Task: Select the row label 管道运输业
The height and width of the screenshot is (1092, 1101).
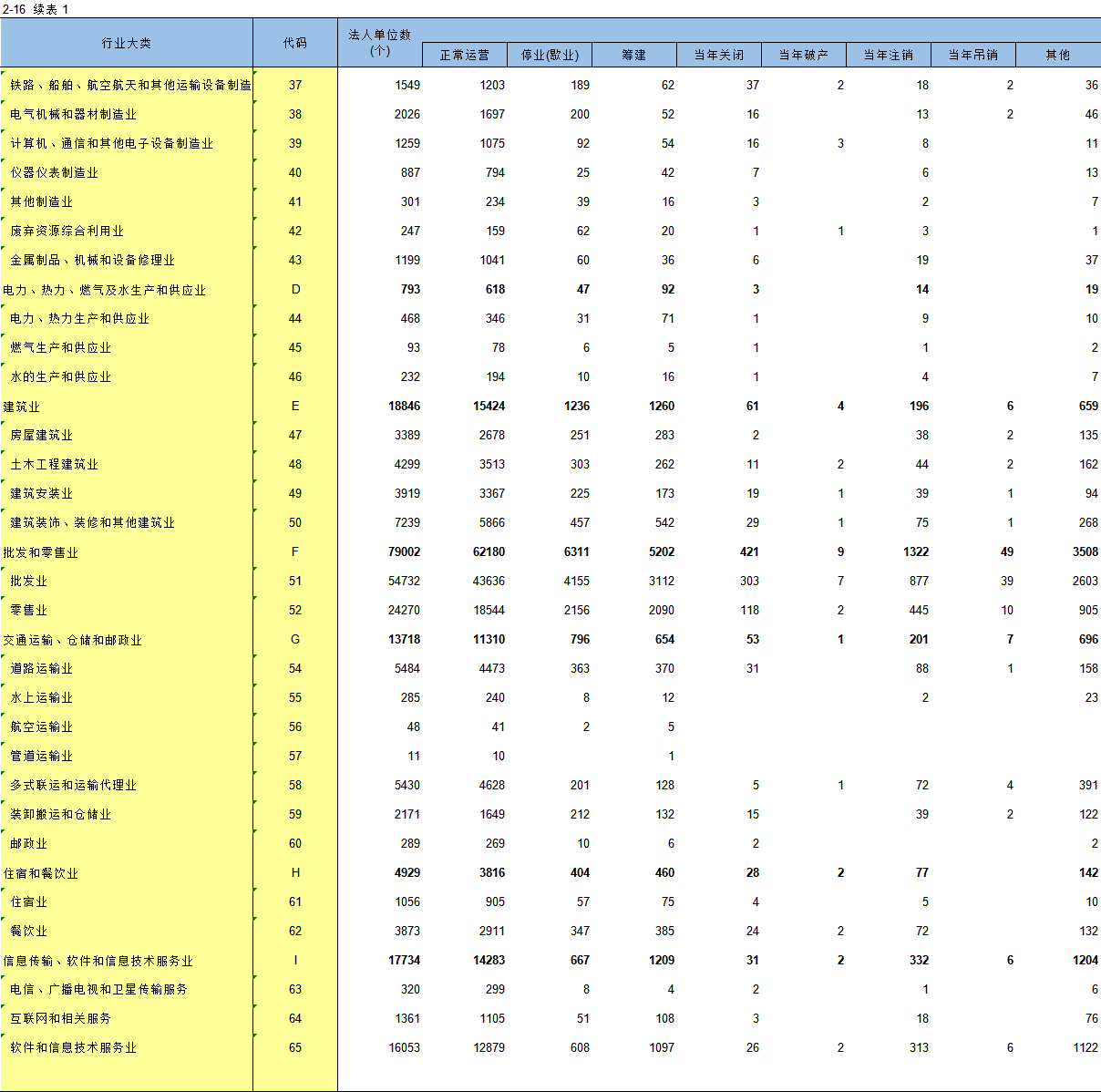Action: tap(41, 756)
